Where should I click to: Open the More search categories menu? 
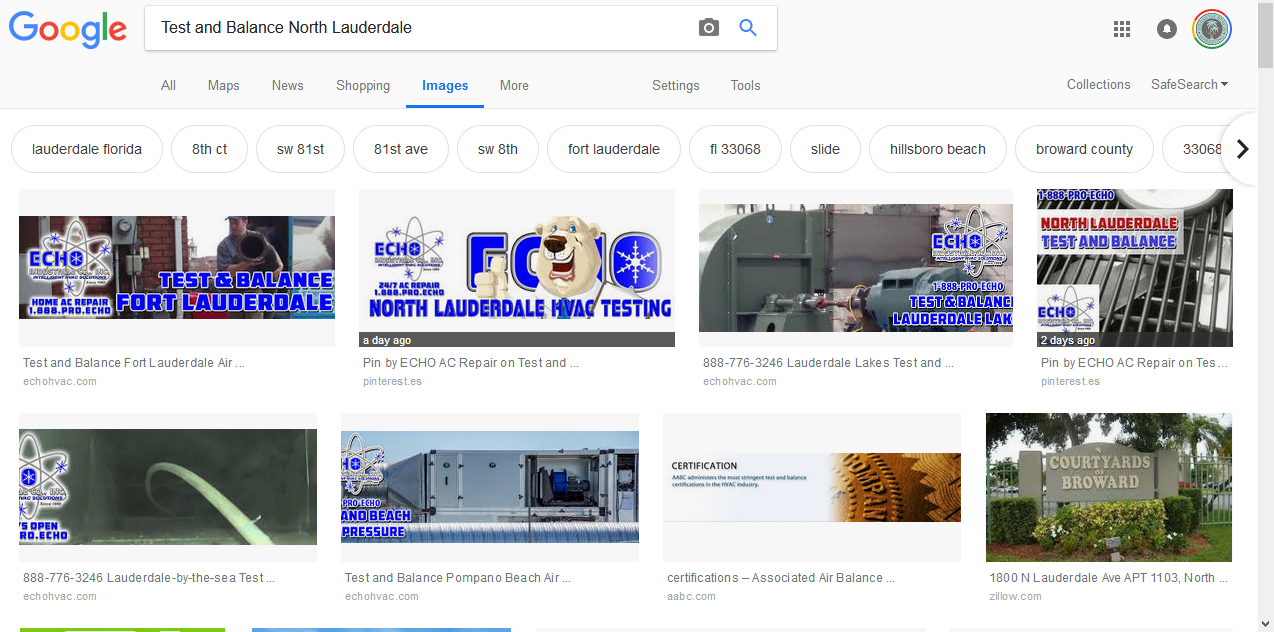[x=514, y=86]
